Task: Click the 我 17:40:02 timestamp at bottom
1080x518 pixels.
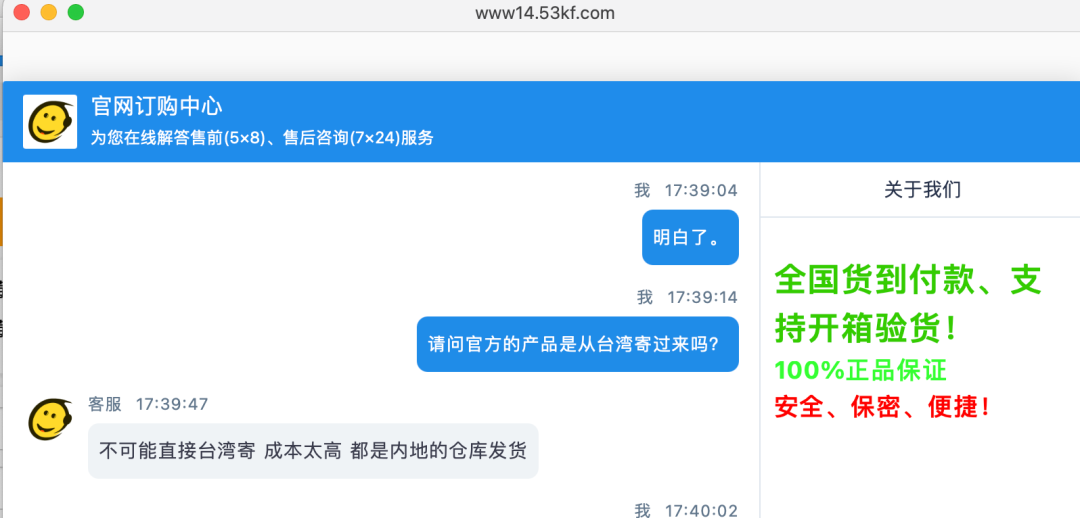Action: tap(686, 510)
